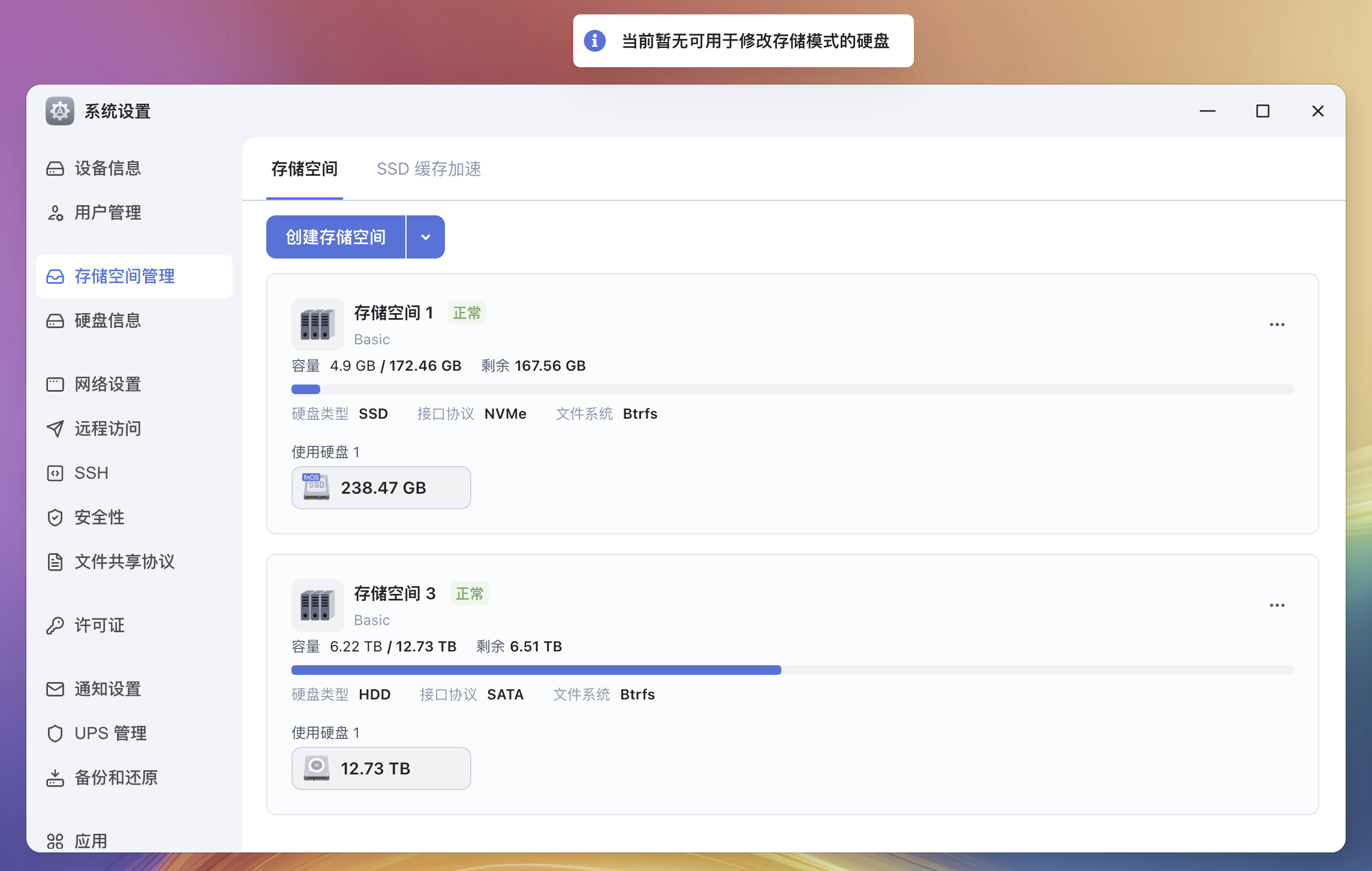This screenshot has height=871, width=1372.
Task: Expand the 创建存储空间 dropdown arrow
Action: click(x=426, y=237)
